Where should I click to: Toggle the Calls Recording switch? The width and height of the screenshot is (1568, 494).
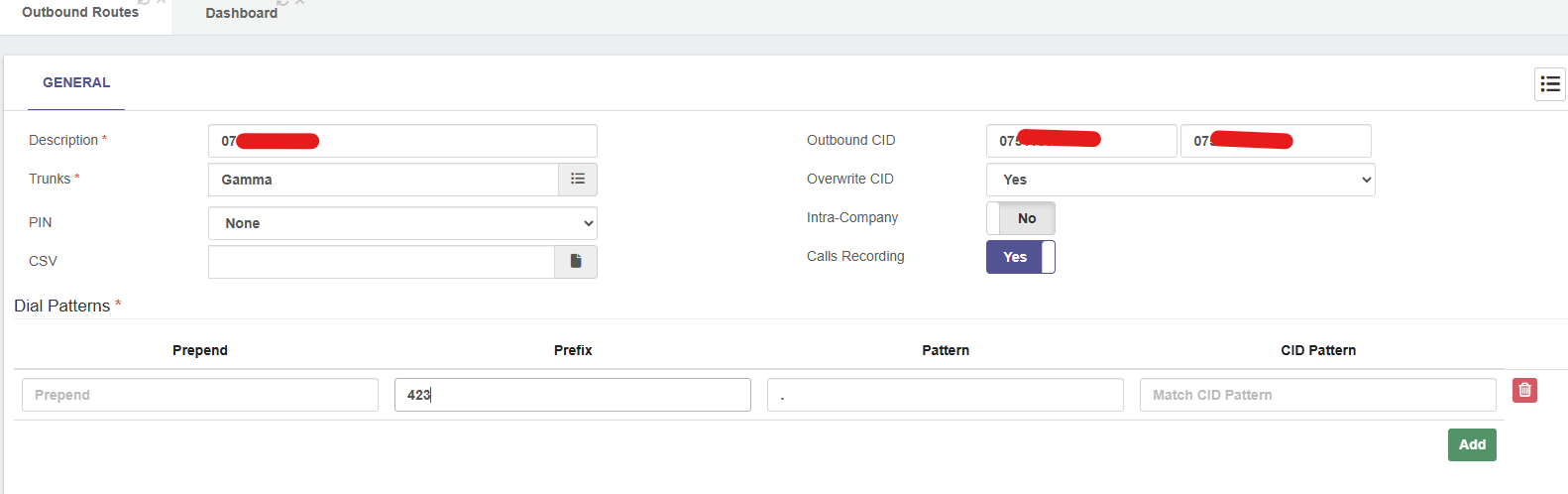point(1020,257)
